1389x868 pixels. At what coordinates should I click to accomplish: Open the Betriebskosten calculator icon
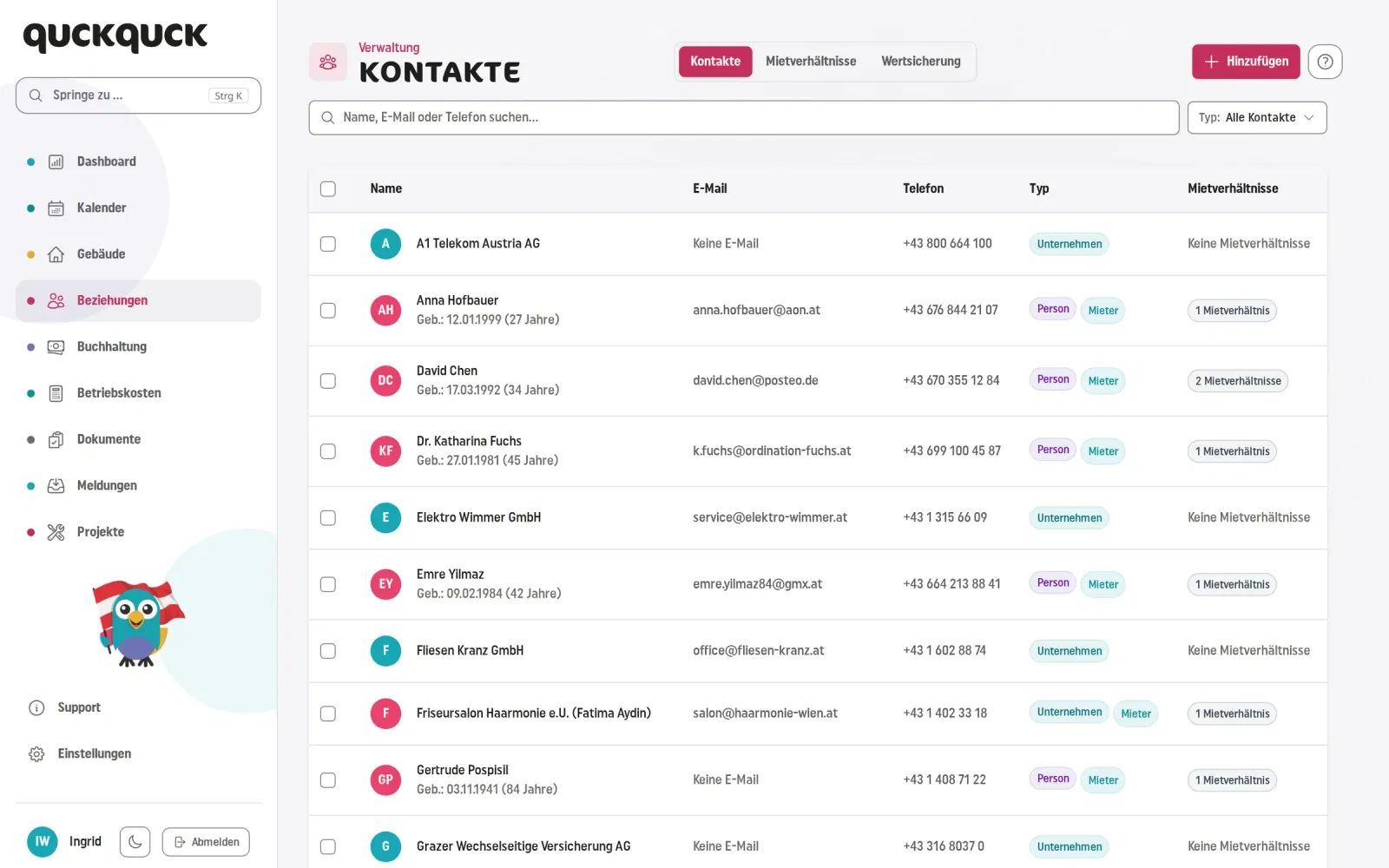tap(56, 393)
